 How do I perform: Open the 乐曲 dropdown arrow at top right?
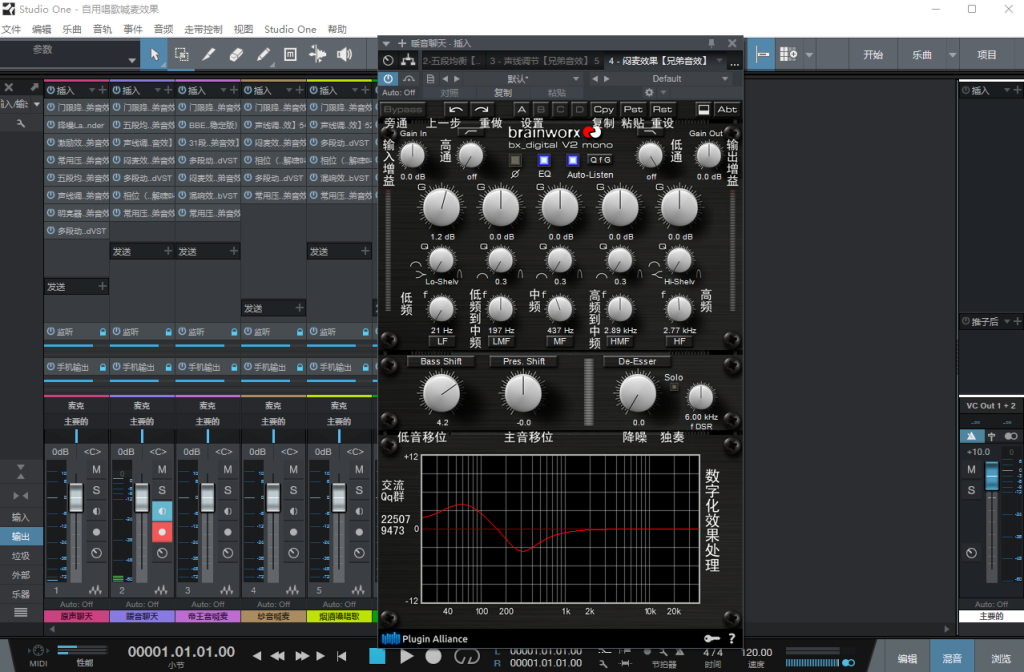[x=952, y=55]
